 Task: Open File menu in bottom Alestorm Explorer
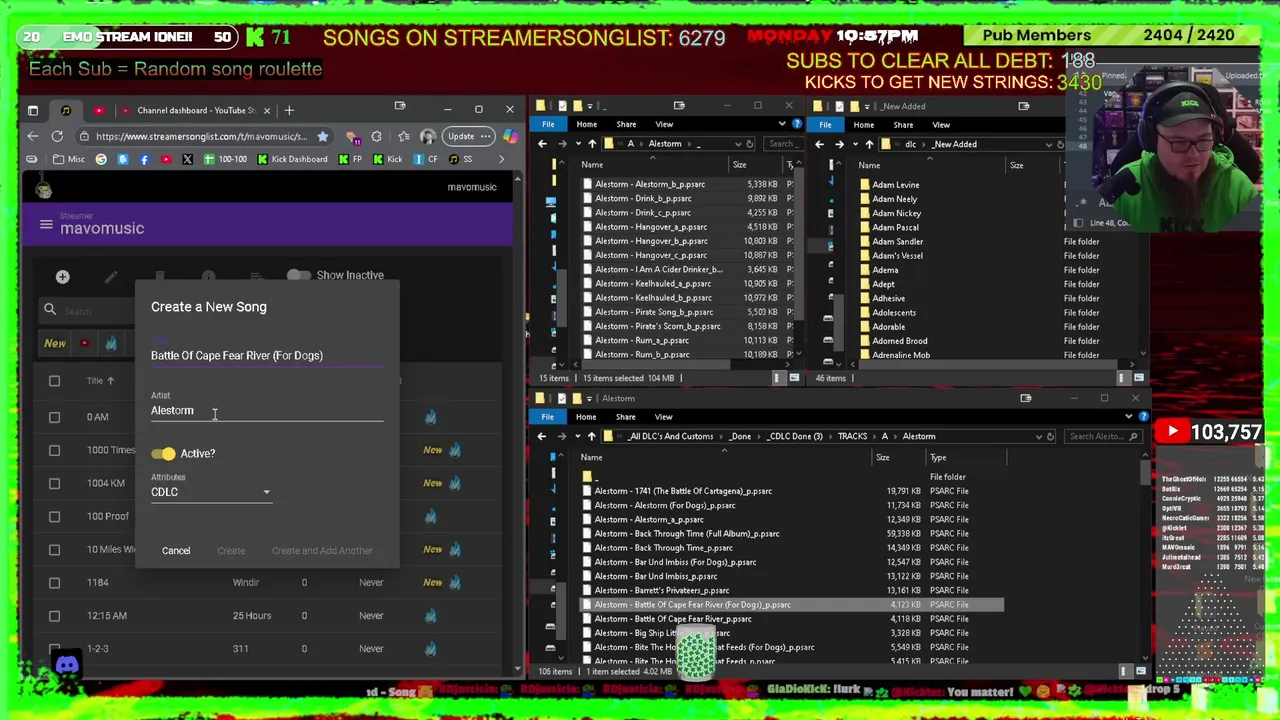[x=547, y=417]
